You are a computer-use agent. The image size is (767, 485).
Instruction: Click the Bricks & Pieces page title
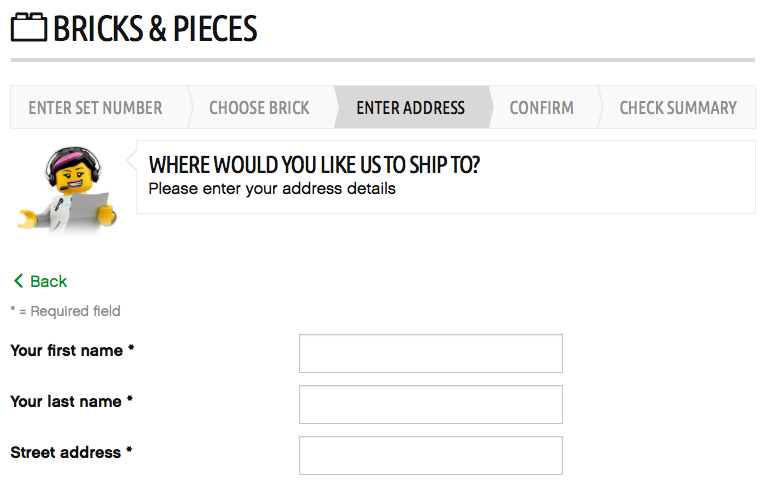click(155, 28)
